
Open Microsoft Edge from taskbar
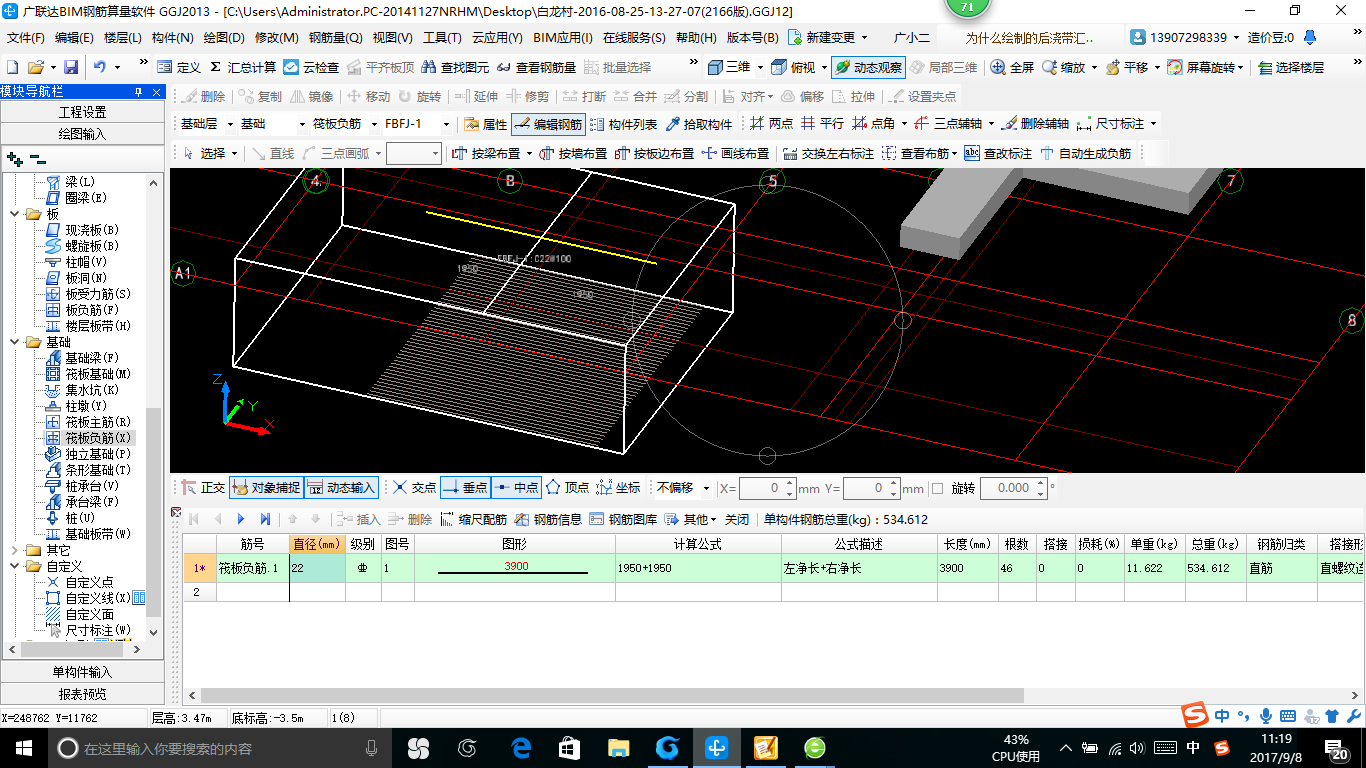[x=520, y=748]
